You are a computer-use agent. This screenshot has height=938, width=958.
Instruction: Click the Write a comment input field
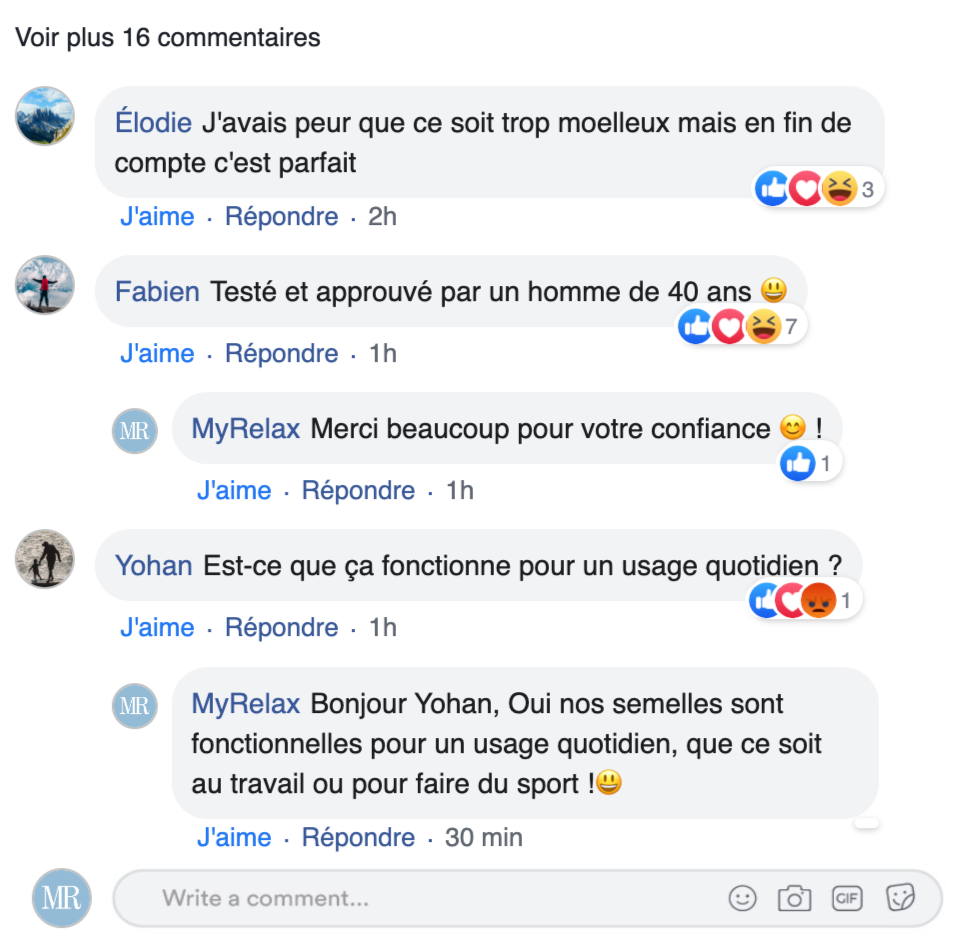pos(430,898)
